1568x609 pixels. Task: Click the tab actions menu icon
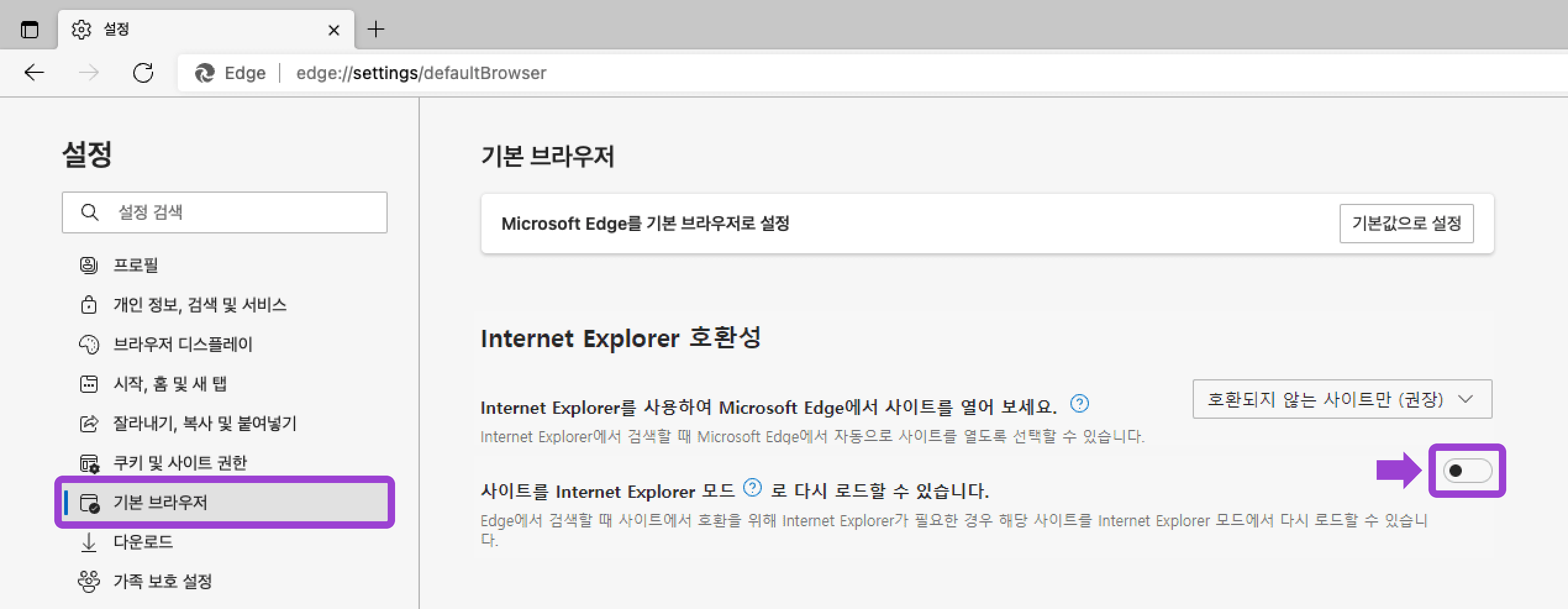coord(29,29)
